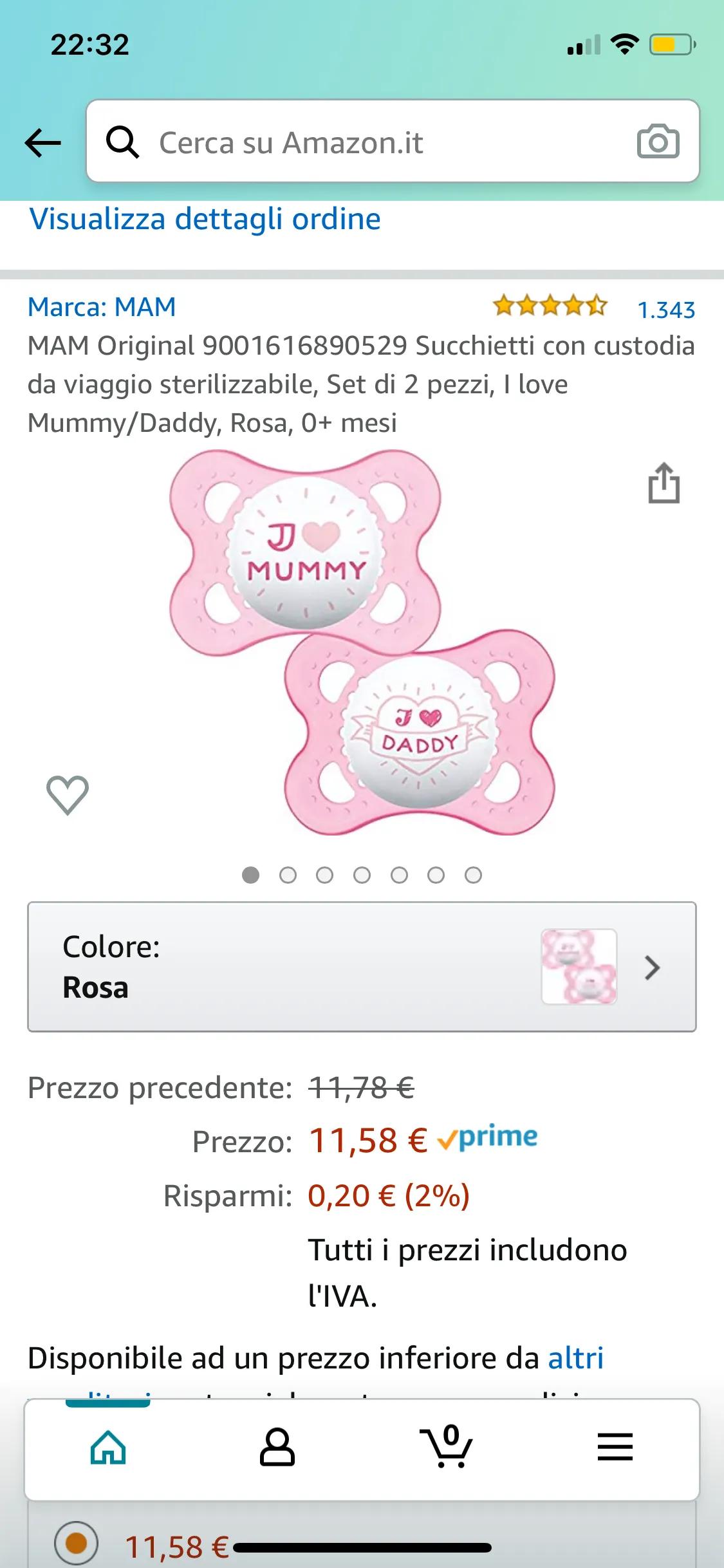Image resolution: width=724 pixels, height=1568 pixels.
Task: Go to Home tab in bottom bar
Action: click(x=109, y=1448)
